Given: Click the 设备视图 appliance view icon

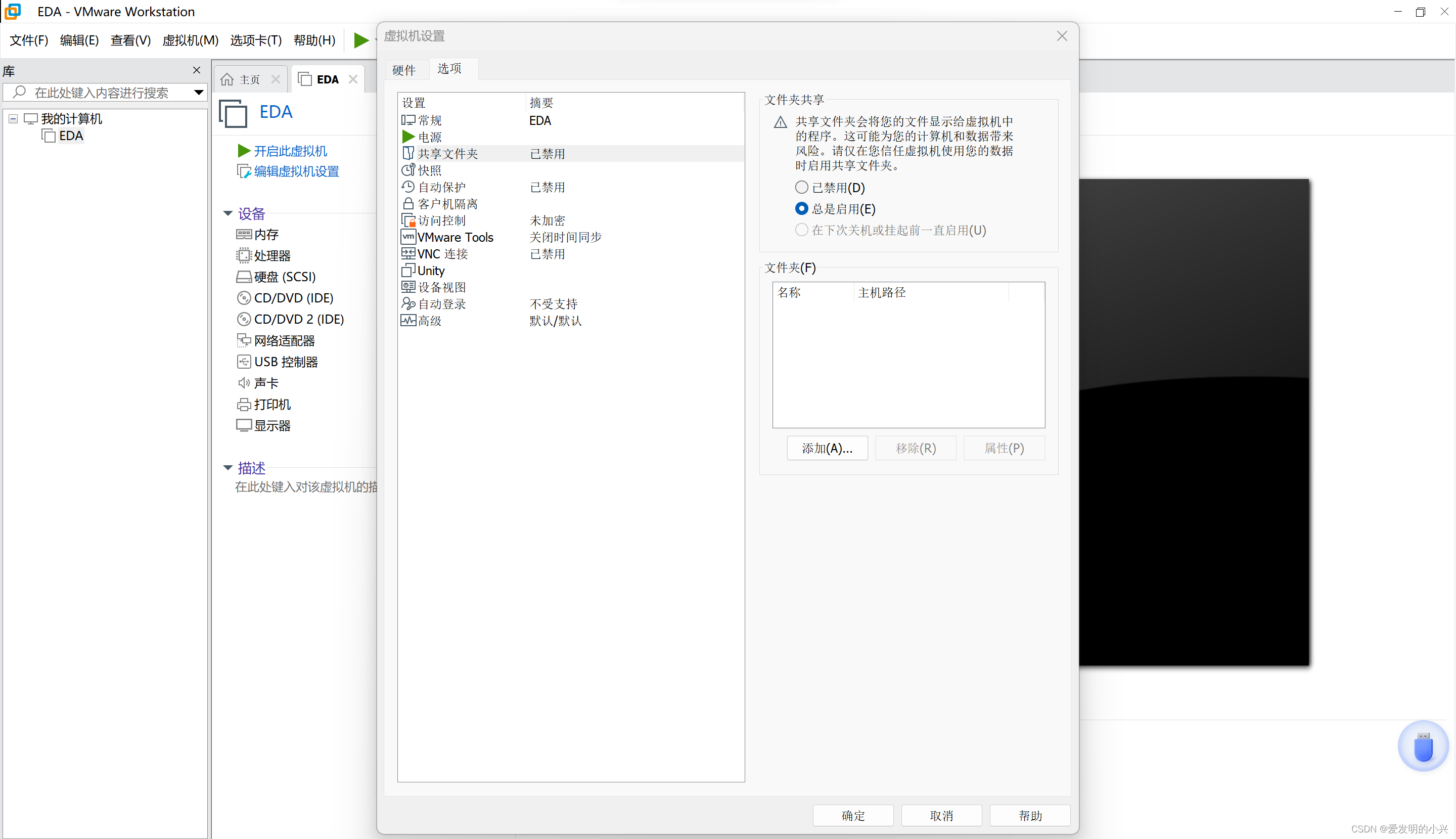Looking at the screenshot, I should [408, 287].
